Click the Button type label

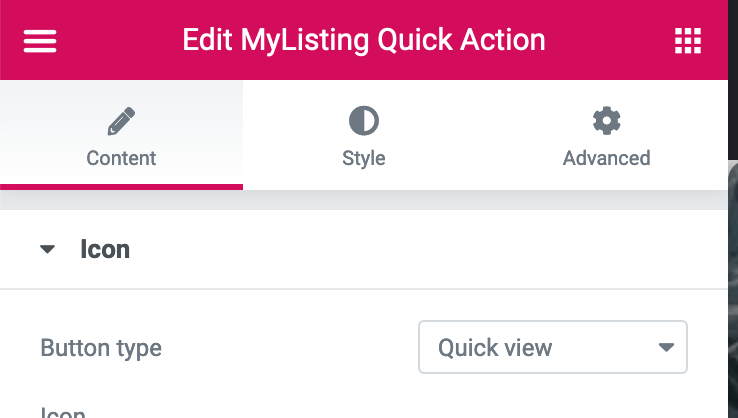point(101,348)
